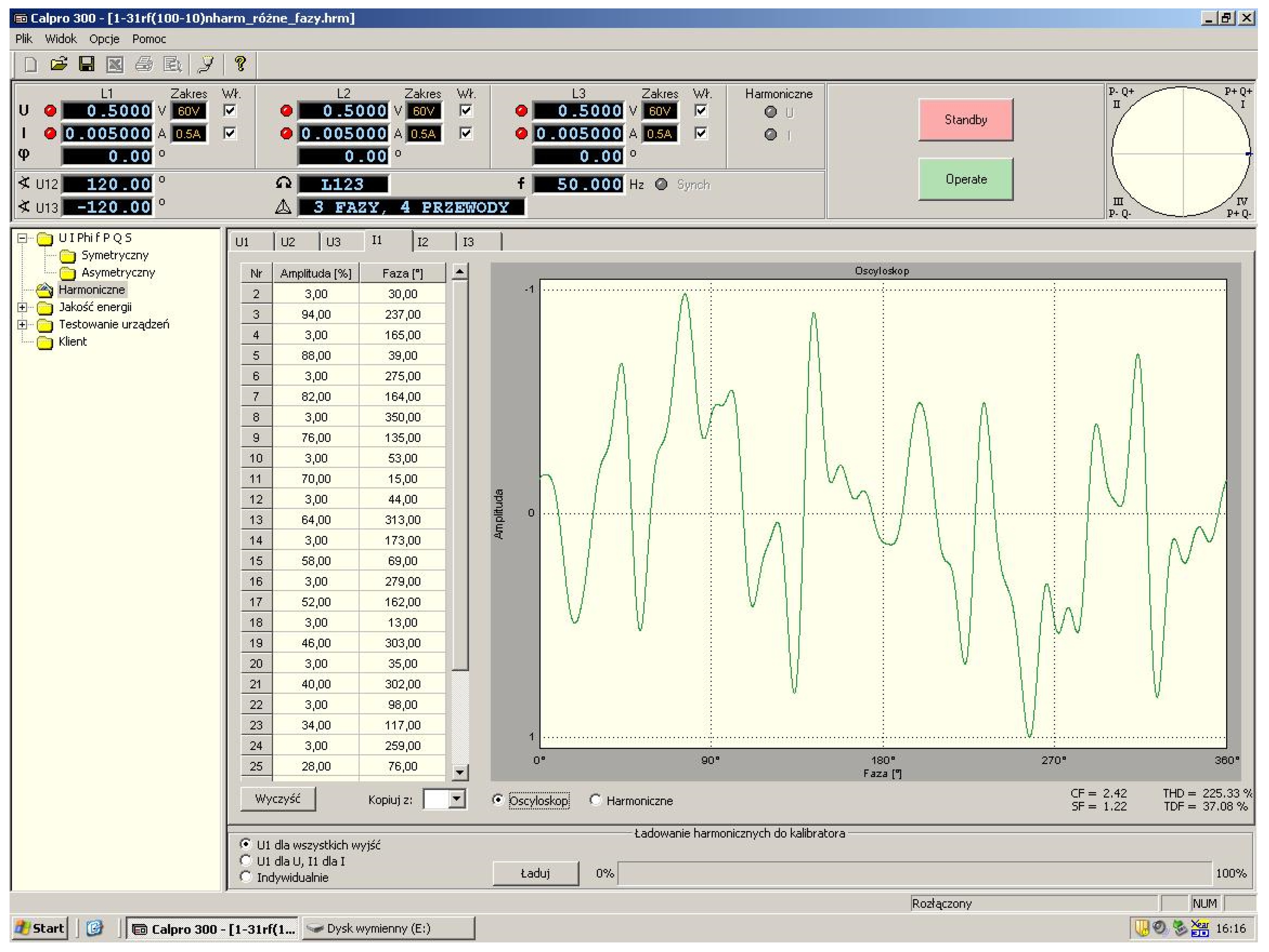1269x952 pixels.
Task: Click the printer icon in the toolbar
Action: [143, 64]
